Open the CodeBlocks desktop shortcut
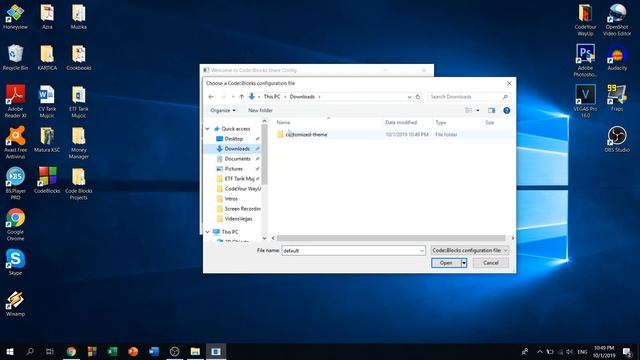This screenshot has height=360, width=640. pyautogui.click(x=47, y=180)
